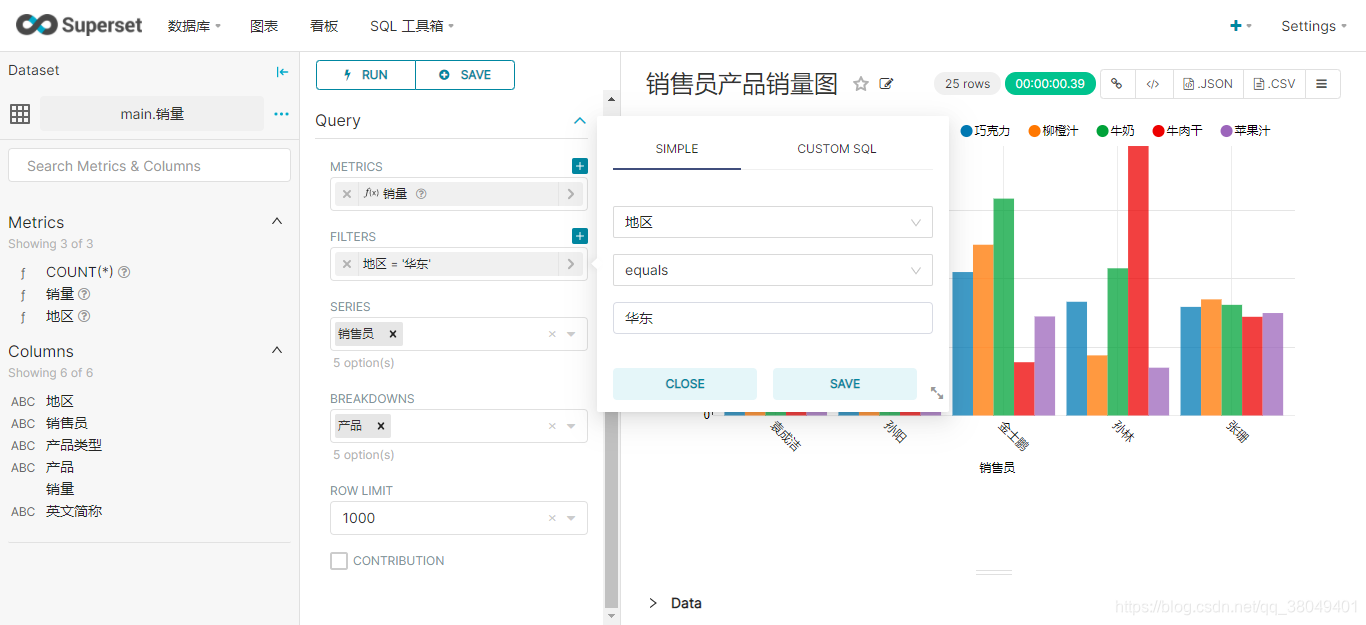Open the 数据库 dropdown menu
This screenshot has width=1366, height=625.
click(x=194, y=26)
